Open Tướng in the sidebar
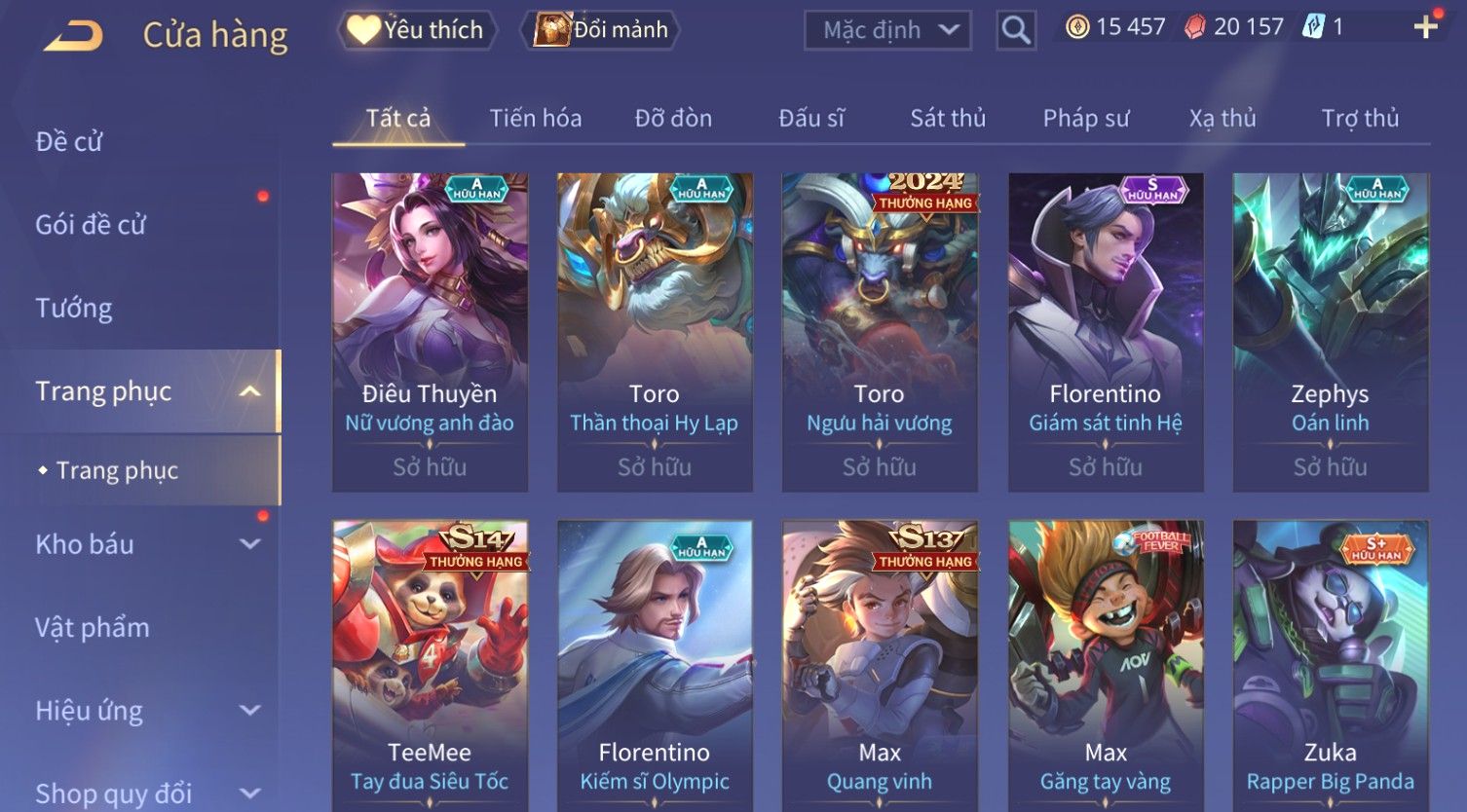This screenshot has height=812, width=1467. tap(74, 309)
